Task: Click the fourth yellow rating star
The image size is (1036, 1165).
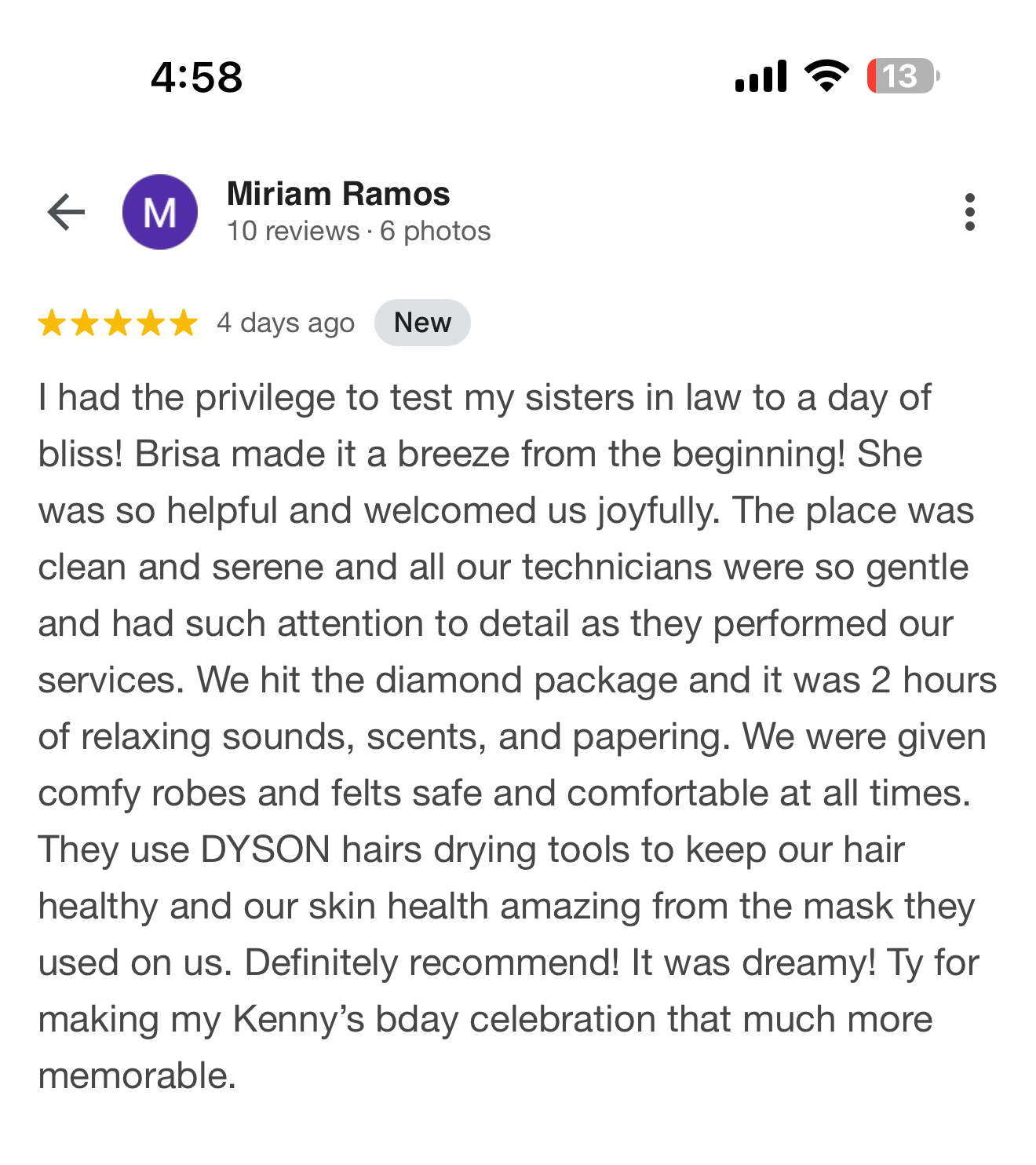Action: pos(151,323)
